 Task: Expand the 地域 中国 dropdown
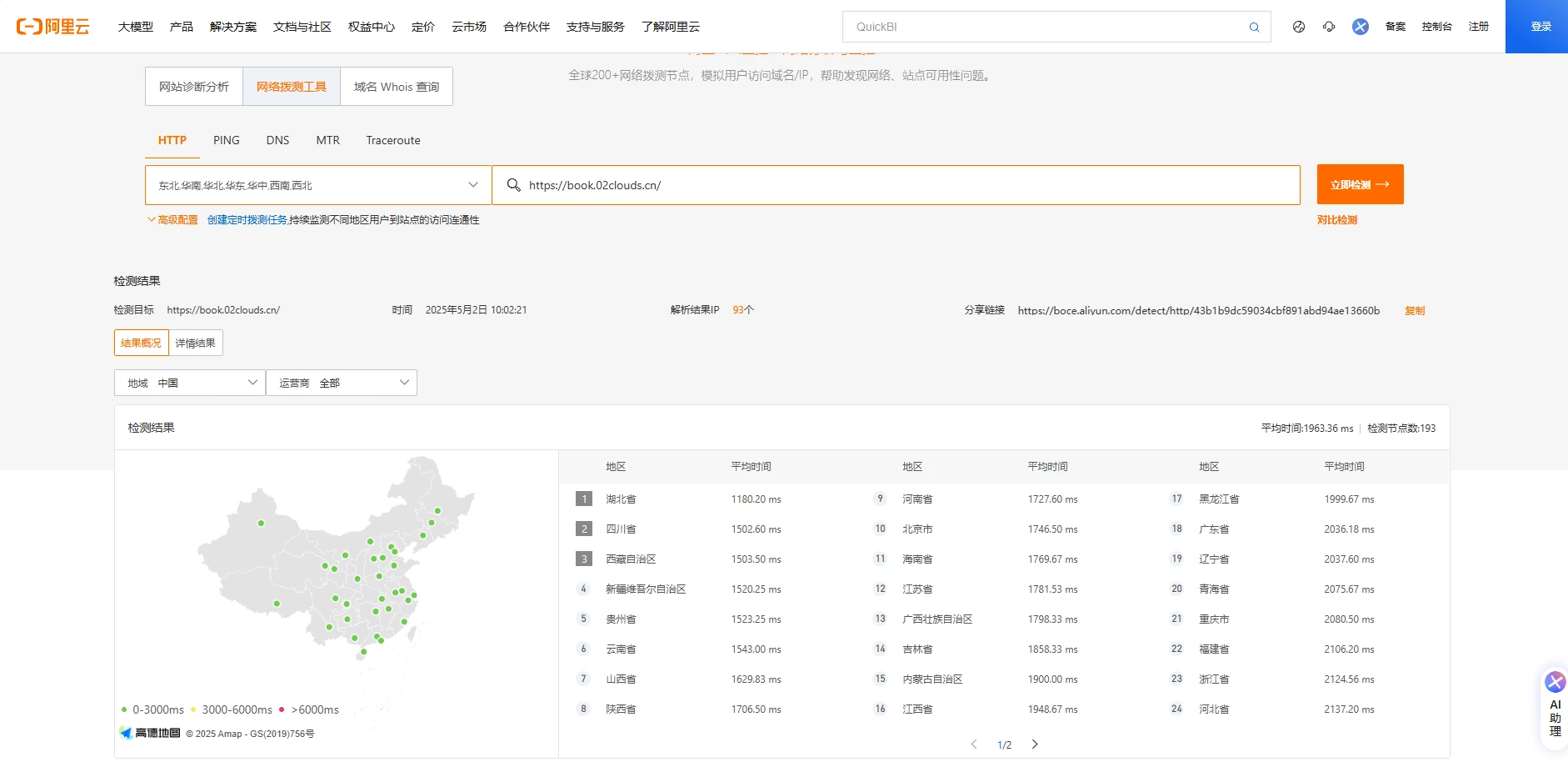[x=190, y=383]
